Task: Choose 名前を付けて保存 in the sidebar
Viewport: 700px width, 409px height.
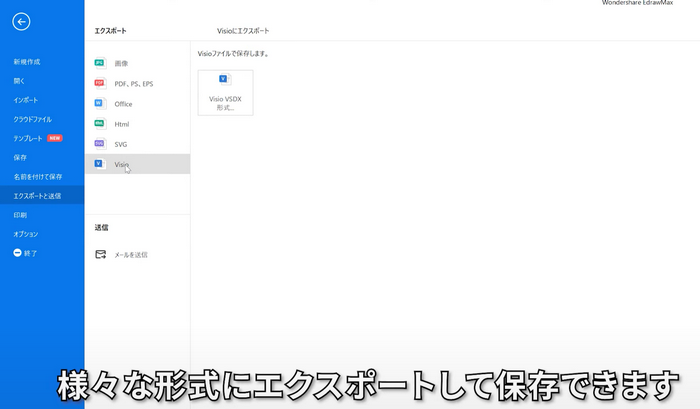Action: pyautogui.click(x=38, y=177)
